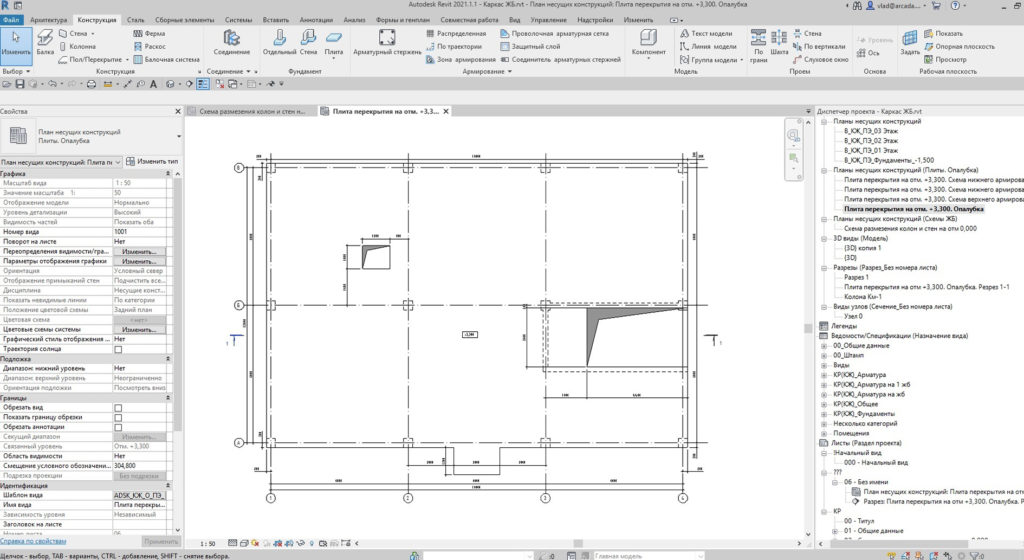Check the Траектория солнца checkbox
Screen dimensions: 1024x560
point(118,349)
